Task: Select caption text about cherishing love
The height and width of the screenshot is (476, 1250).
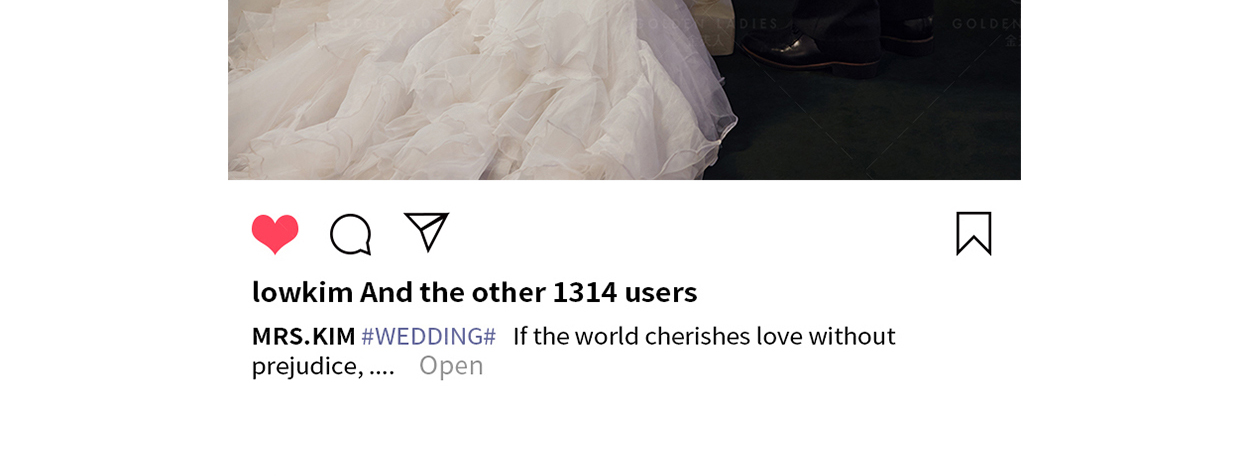Action: tap(704, 336)
